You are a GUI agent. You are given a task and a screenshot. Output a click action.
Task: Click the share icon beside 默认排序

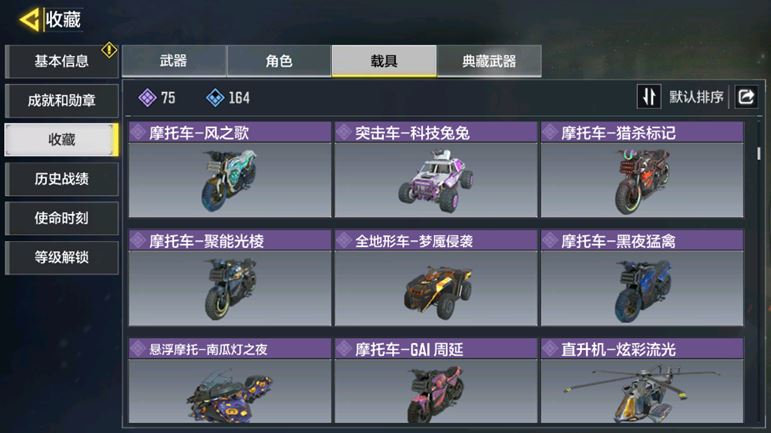tap(746, 96)
